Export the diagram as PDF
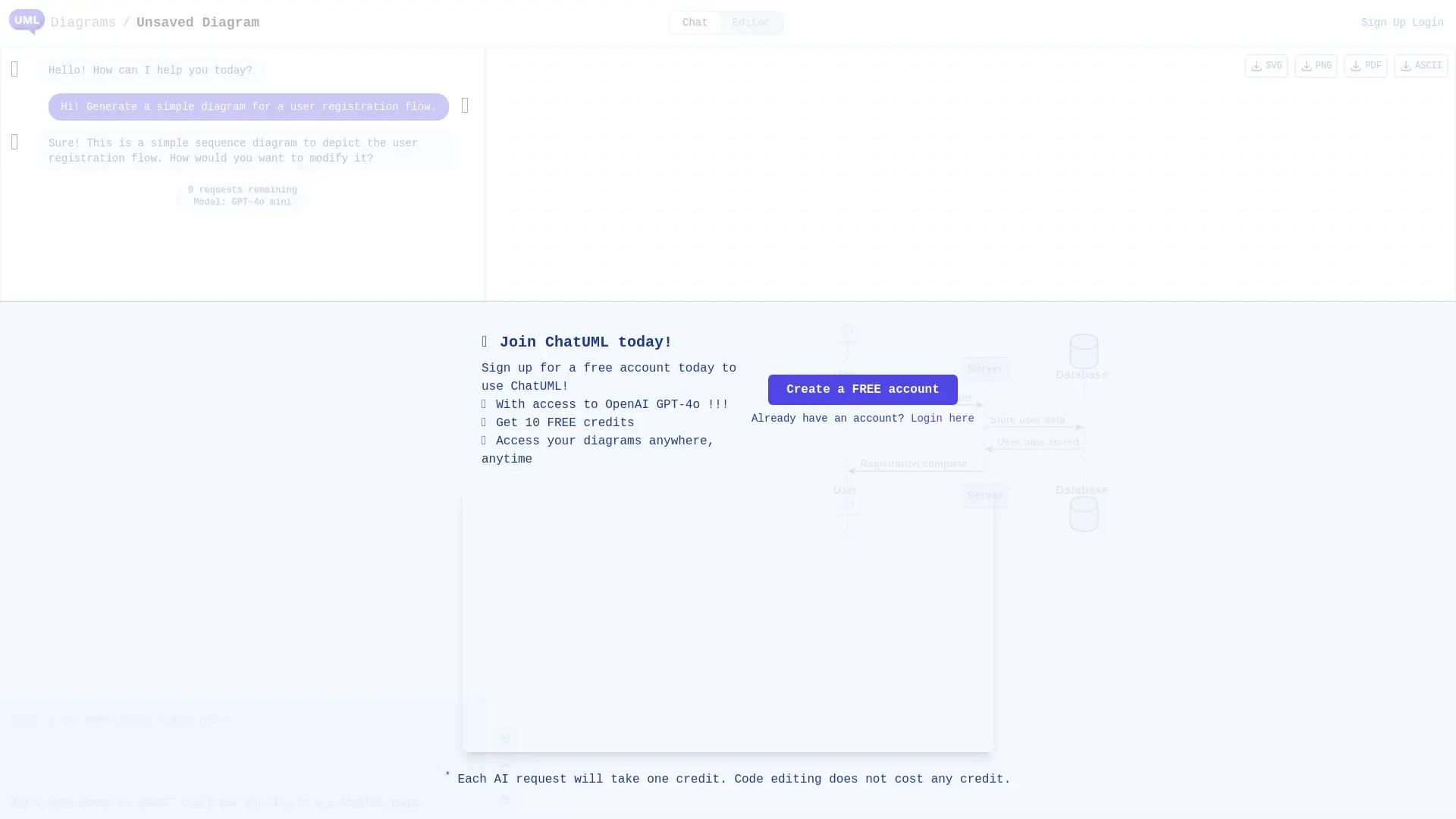The image size is (1456, 819). click(1364, 66)
